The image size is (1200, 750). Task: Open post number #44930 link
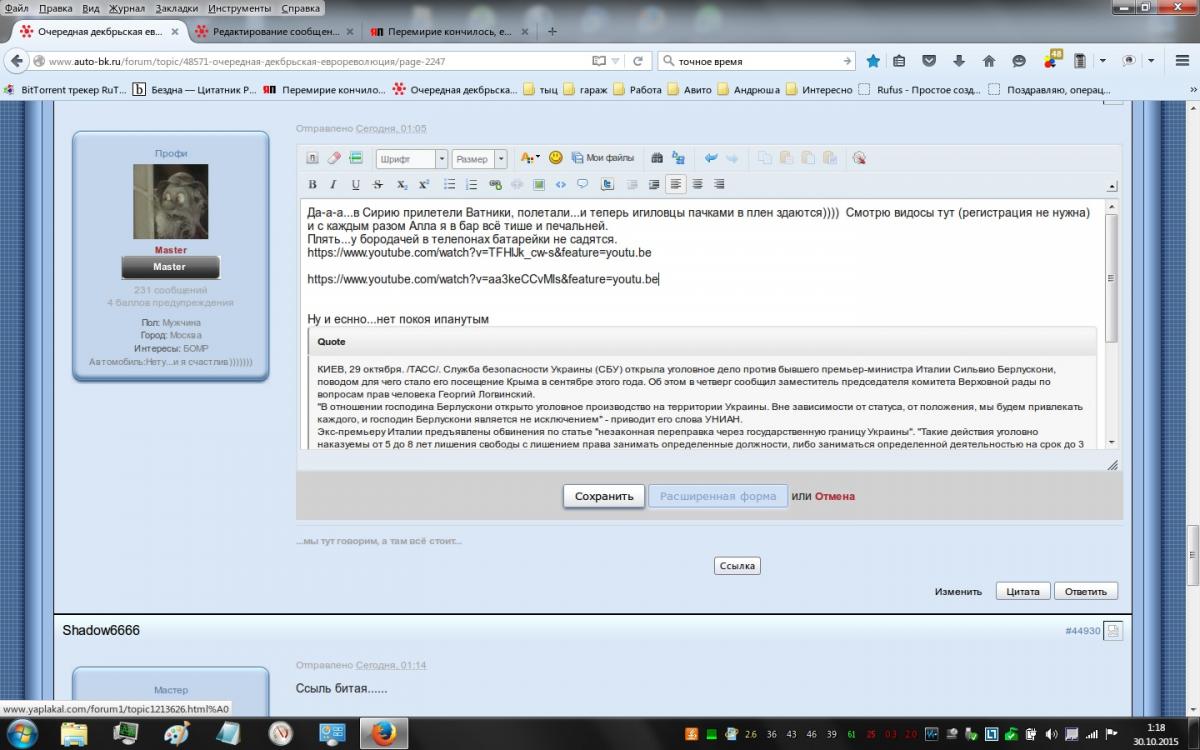coord(1082,631)
